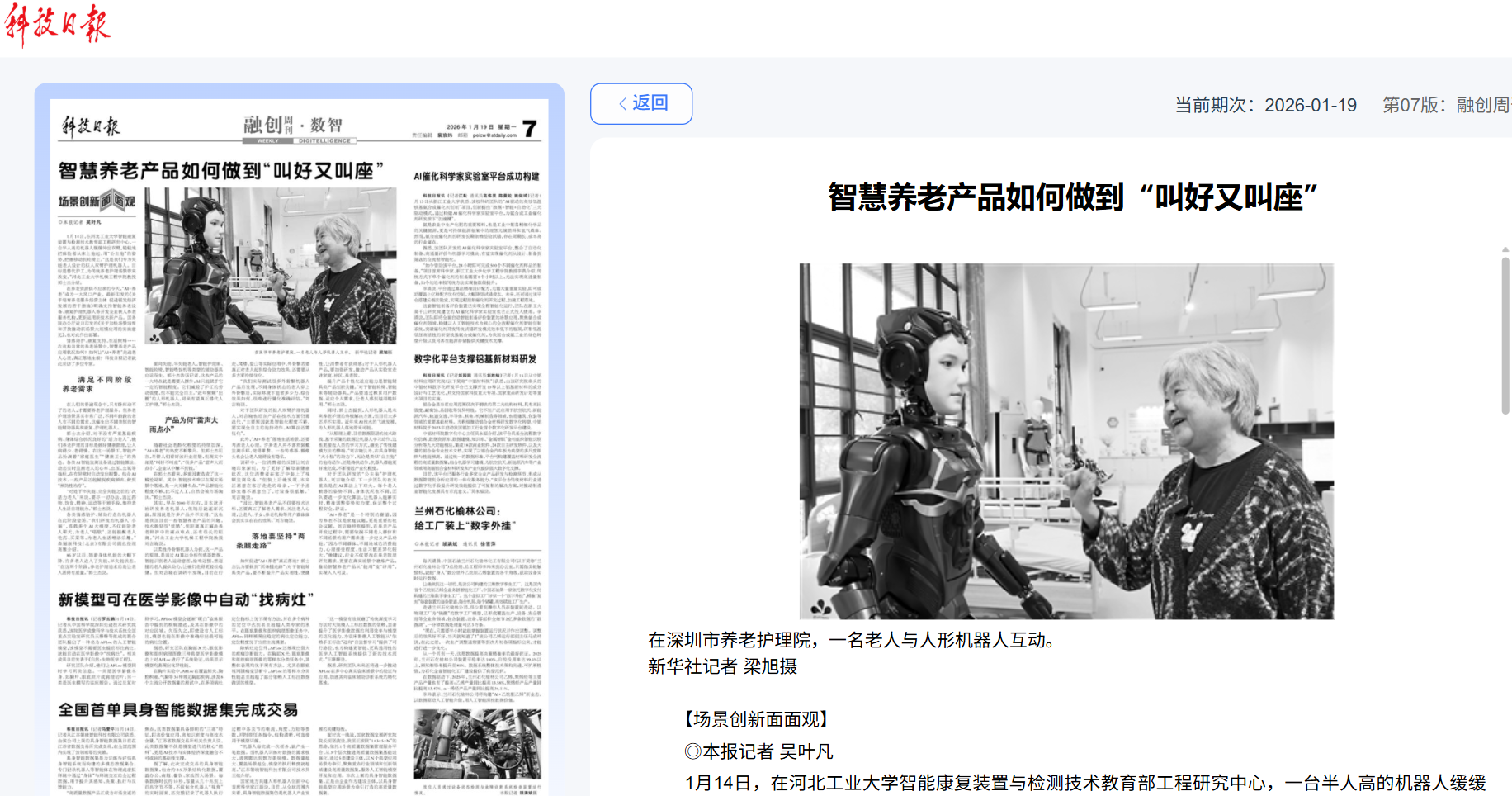Click the factory workers photo in page preview

pos(477,743)
